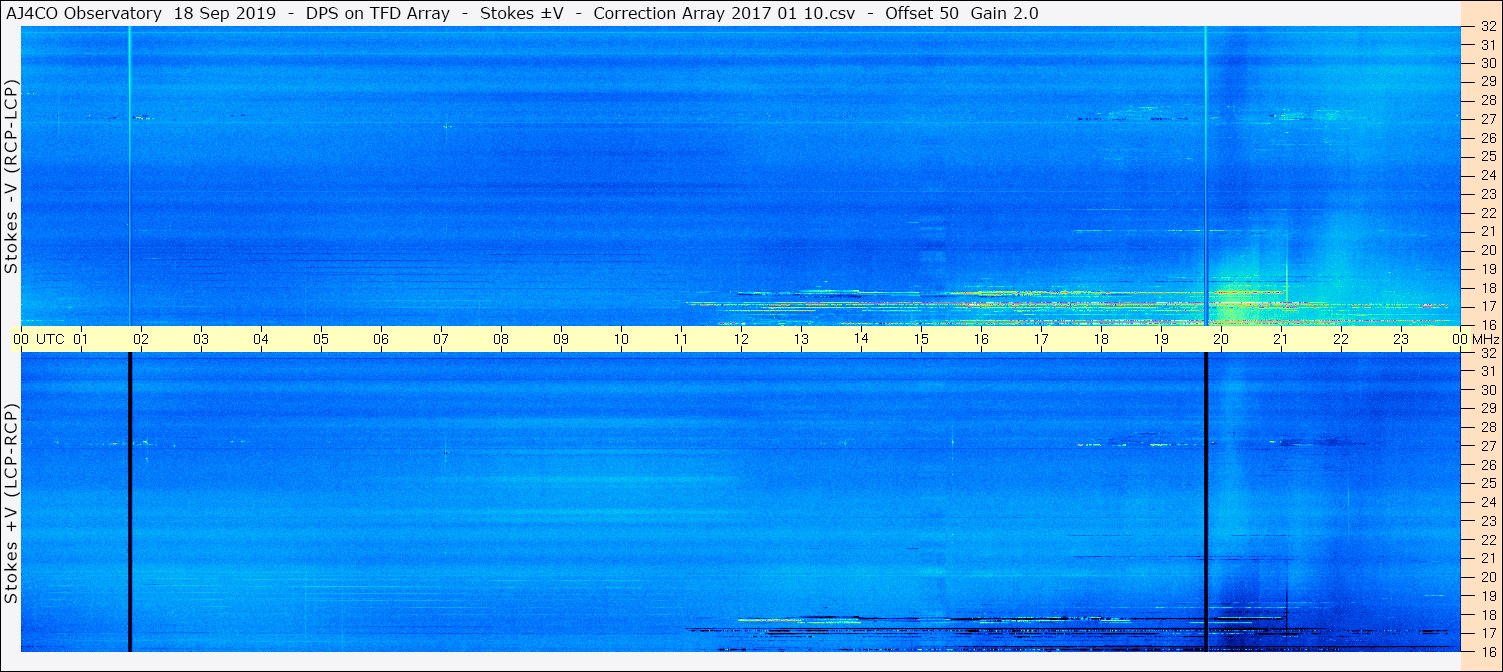1503x672 pixels.
Task: Click the '16' hour label on the time axis
Action: (981, 339)
